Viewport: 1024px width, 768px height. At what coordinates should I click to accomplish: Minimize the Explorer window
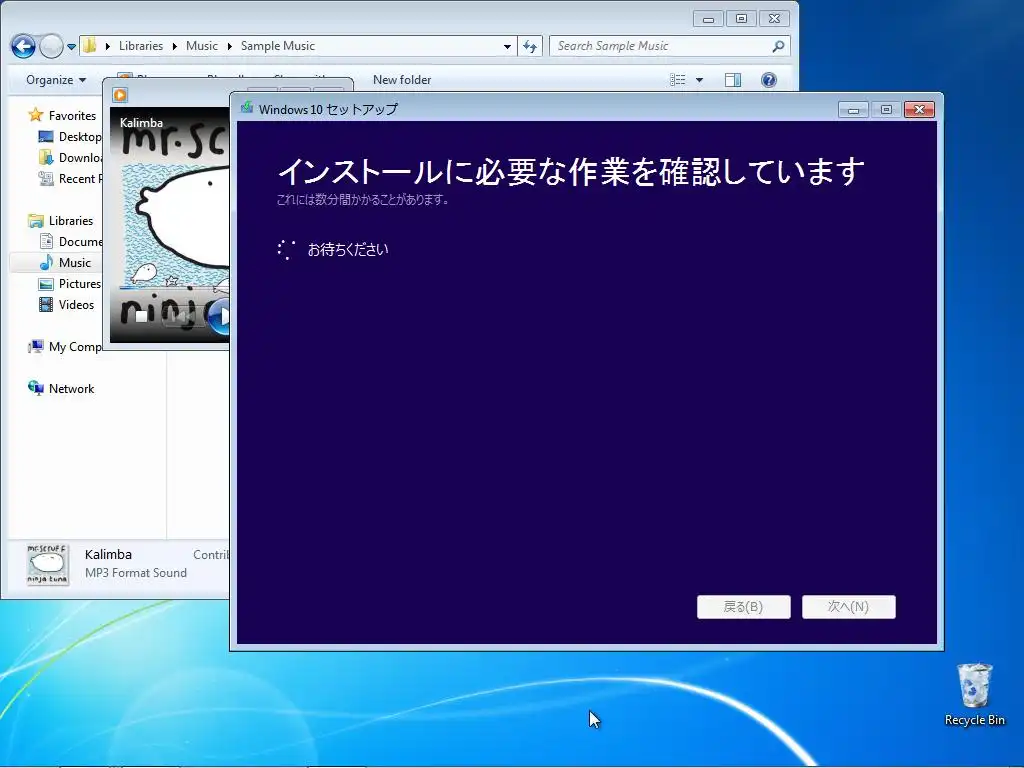[708, 19]
